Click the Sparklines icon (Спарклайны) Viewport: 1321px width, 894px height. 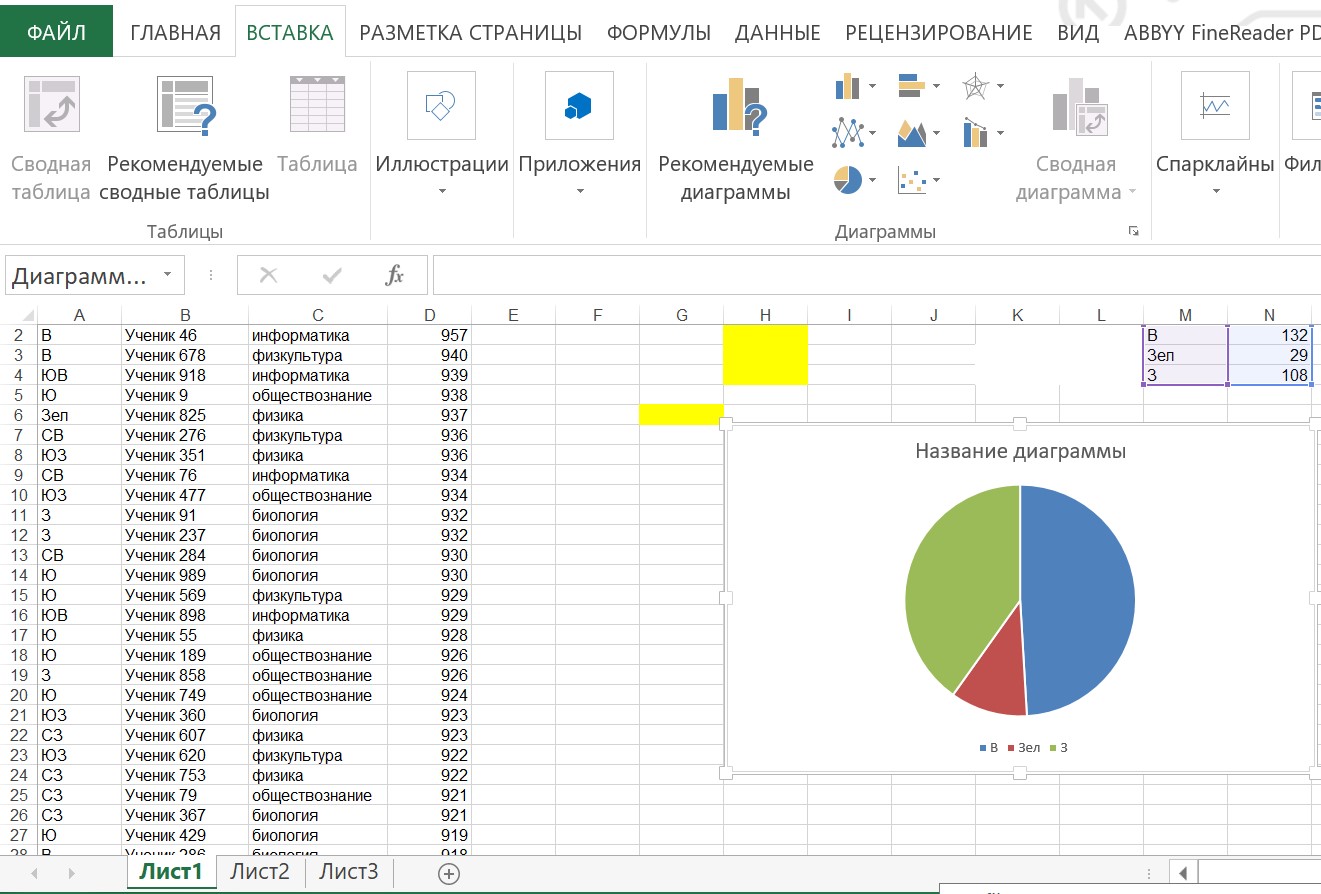(x=1215, y=105)
